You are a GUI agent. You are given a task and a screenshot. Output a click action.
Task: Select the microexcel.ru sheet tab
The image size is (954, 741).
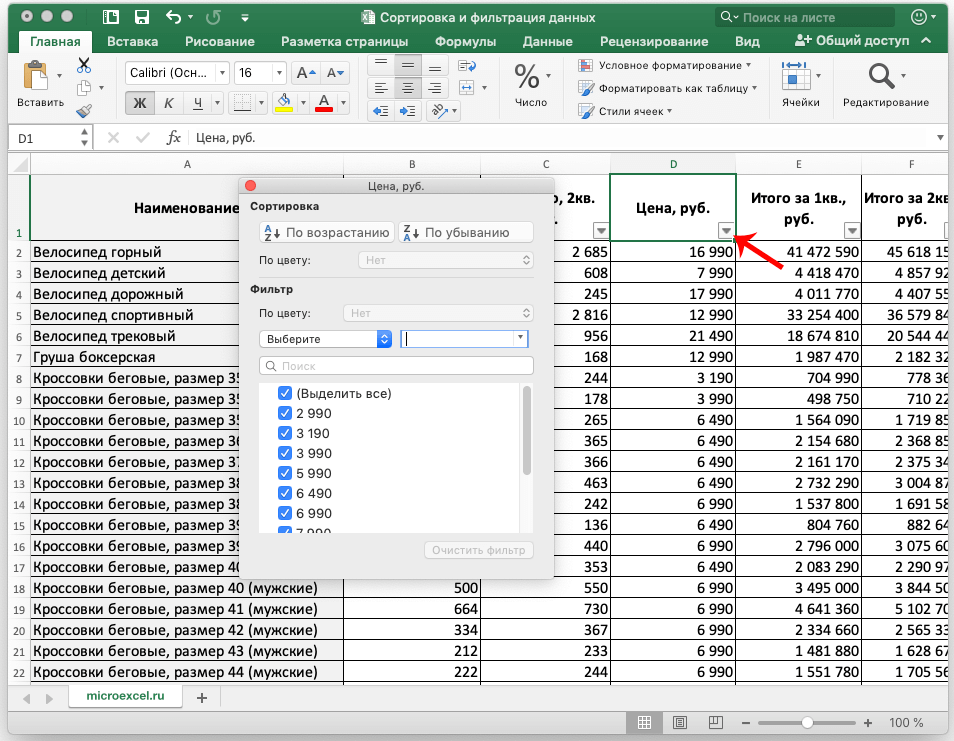125,696
